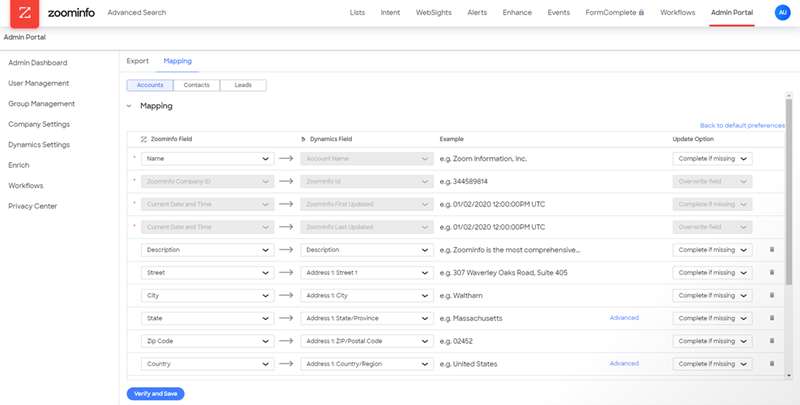
Task: Open the Country ZoomInfo field dropdown
Action: (x=208, y=364)
